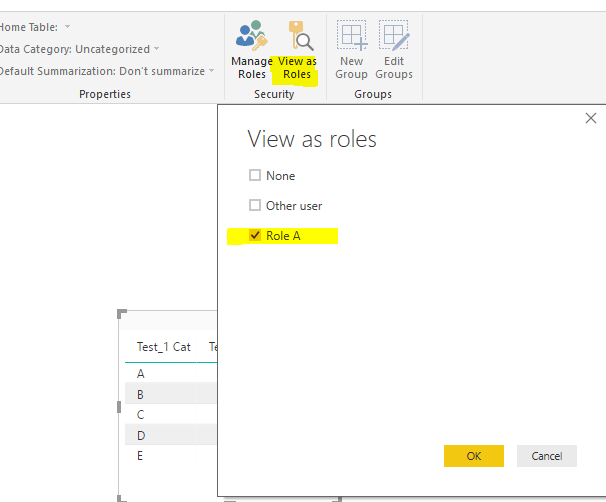606x502 pixels.
Task: Expand the Home Table dropdown
Action: pyautogui.click(x=67, y=27)
